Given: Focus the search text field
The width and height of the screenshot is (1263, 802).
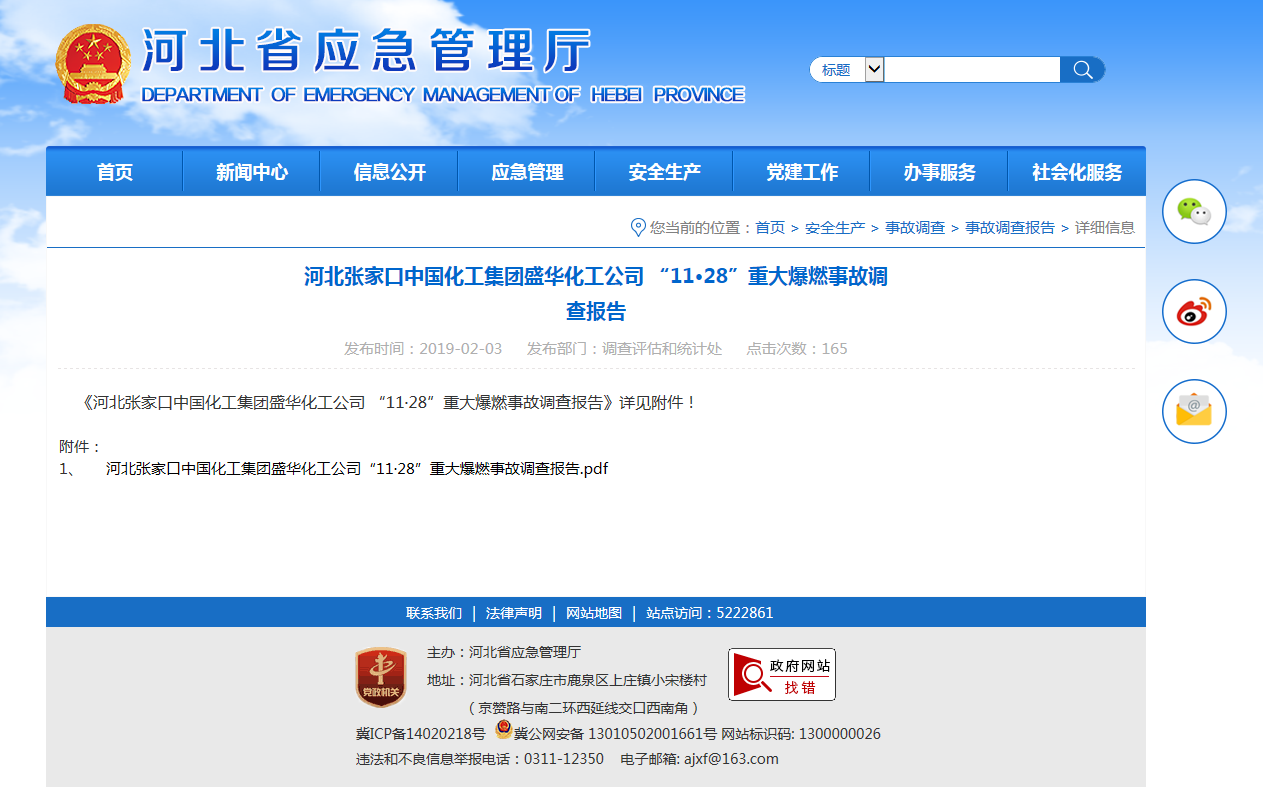Looking at the screenshot, I should coord(972,70).
